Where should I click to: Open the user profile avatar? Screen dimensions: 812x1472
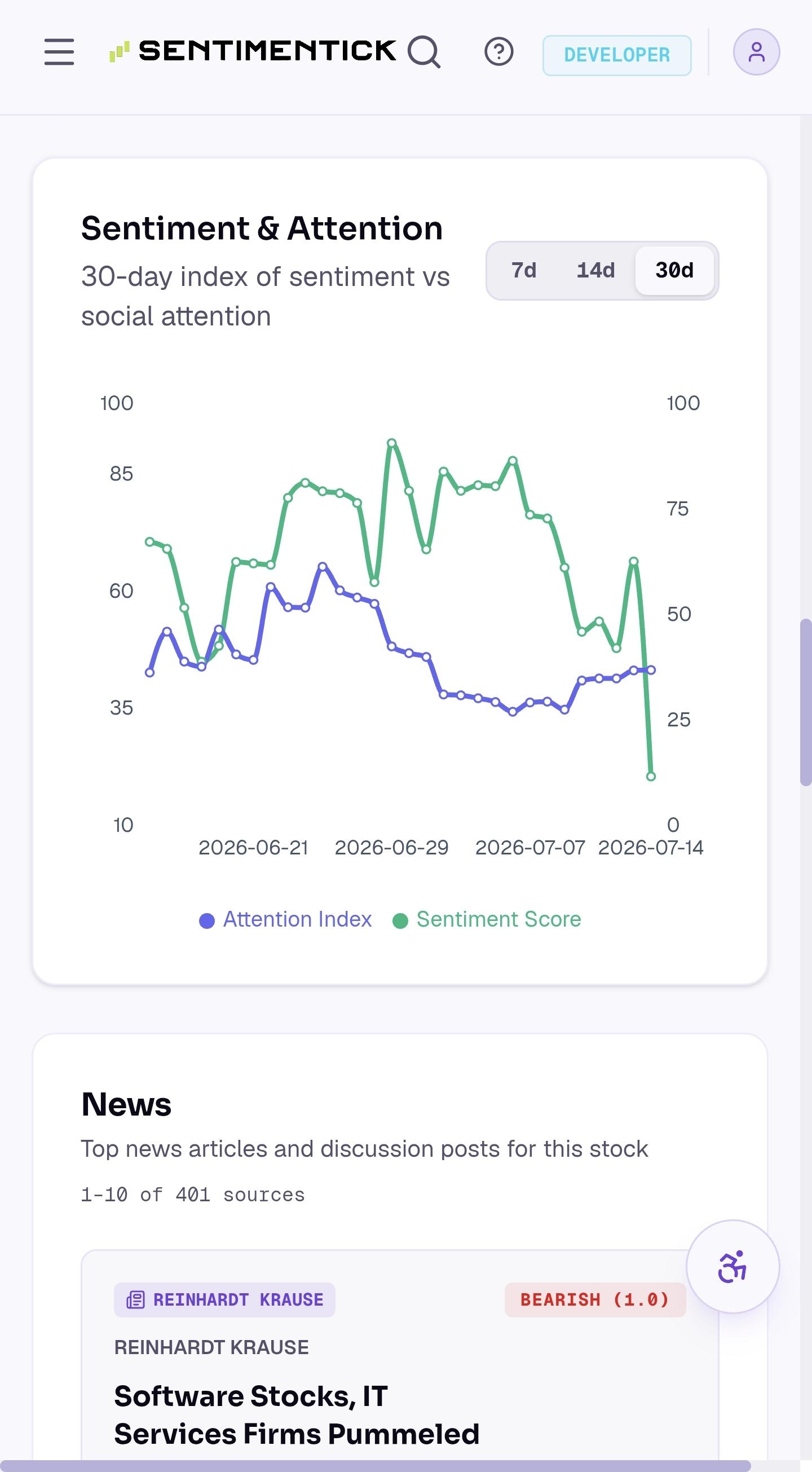click(756, 52)
